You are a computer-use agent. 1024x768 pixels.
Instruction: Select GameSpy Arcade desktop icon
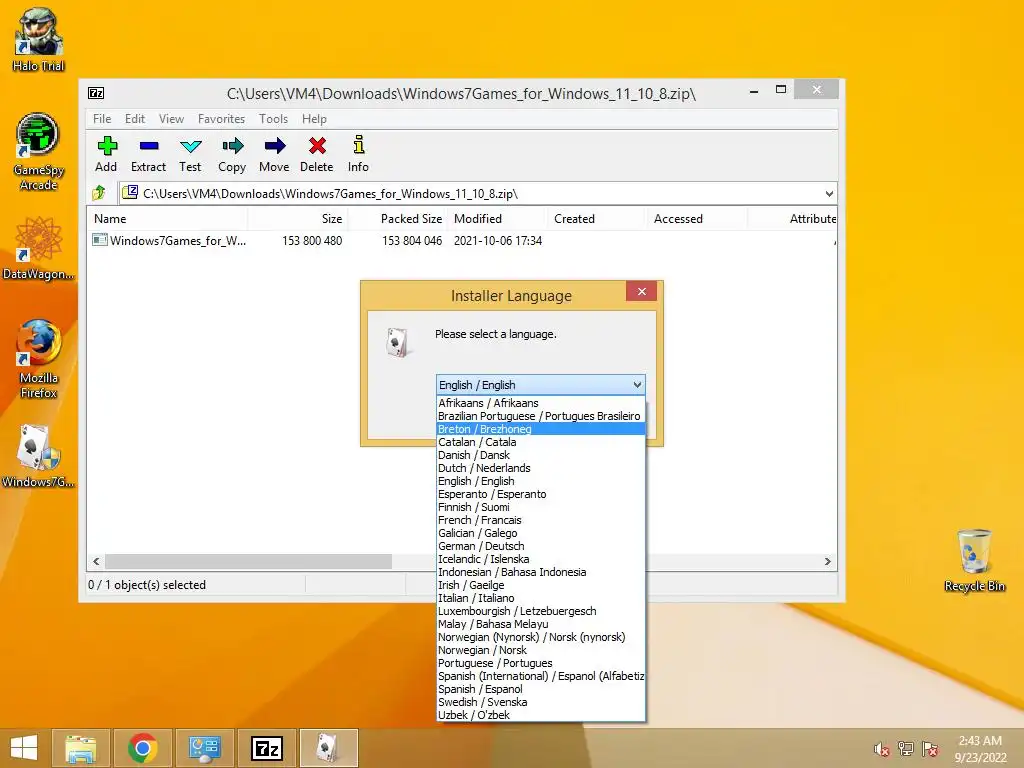pos(39,151)
